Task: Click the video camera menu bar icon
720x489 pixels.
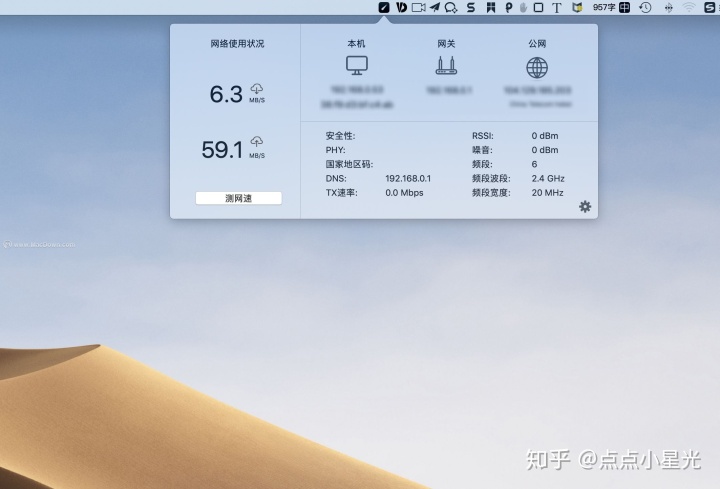Action: coord(418,7)
